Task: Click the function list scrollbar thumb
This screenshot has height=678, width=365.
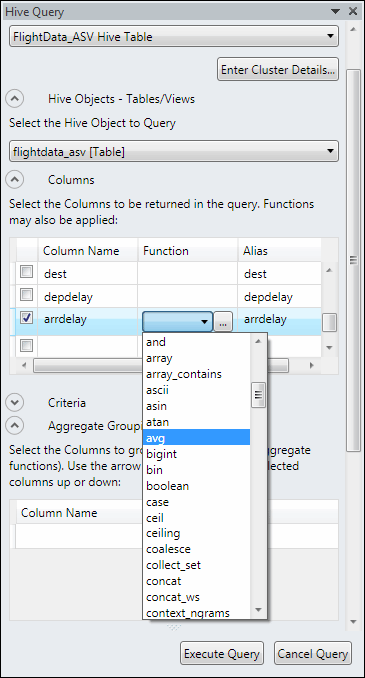Action: tap(259, 395)
